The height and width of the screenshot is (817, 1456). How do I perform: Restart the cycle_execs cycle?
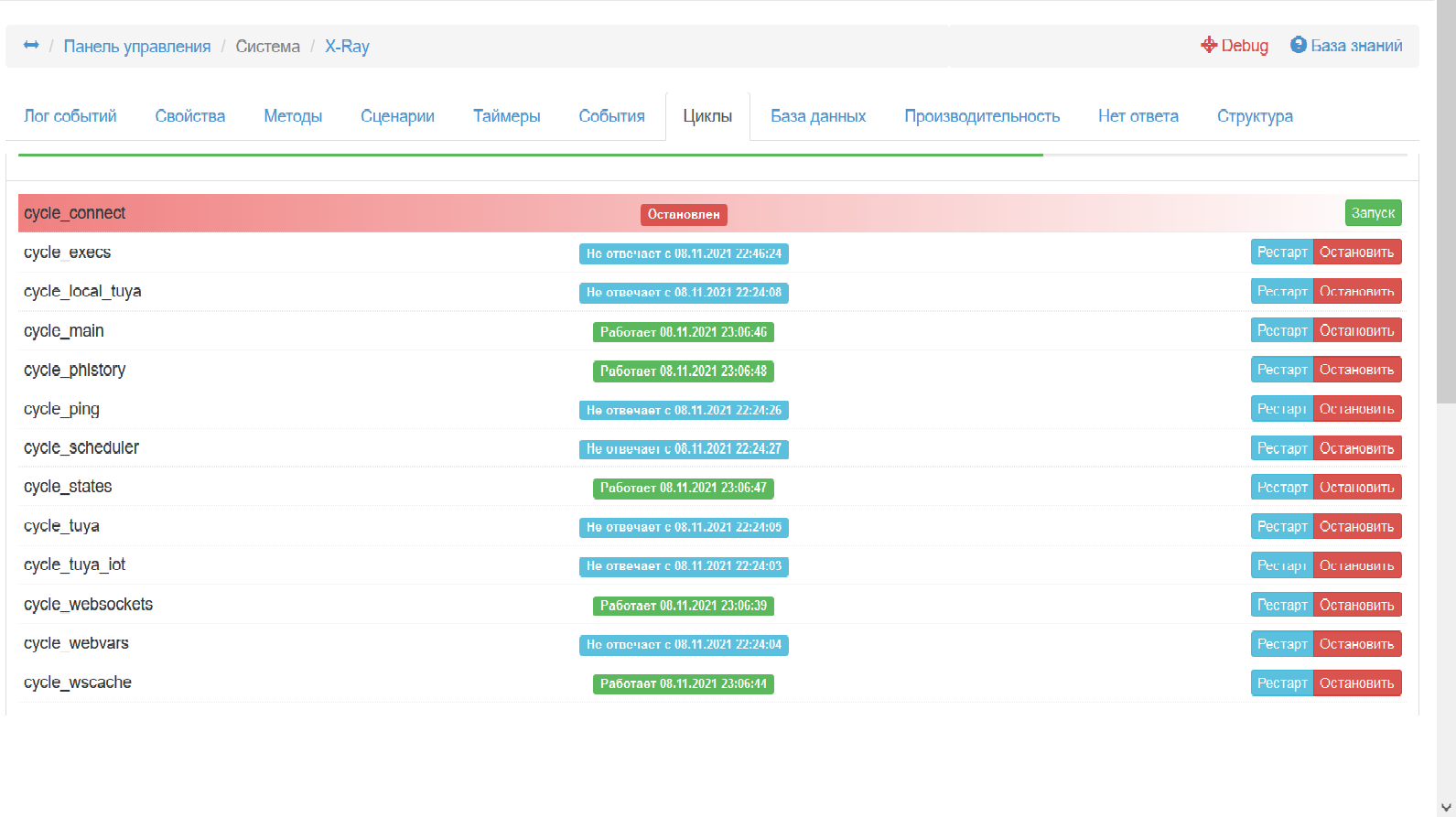1281,253
